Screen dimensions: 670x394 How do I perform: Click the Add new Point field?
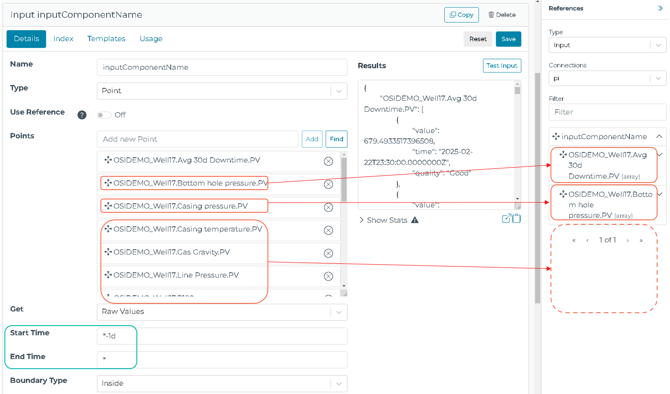click(x=197, y=139)
